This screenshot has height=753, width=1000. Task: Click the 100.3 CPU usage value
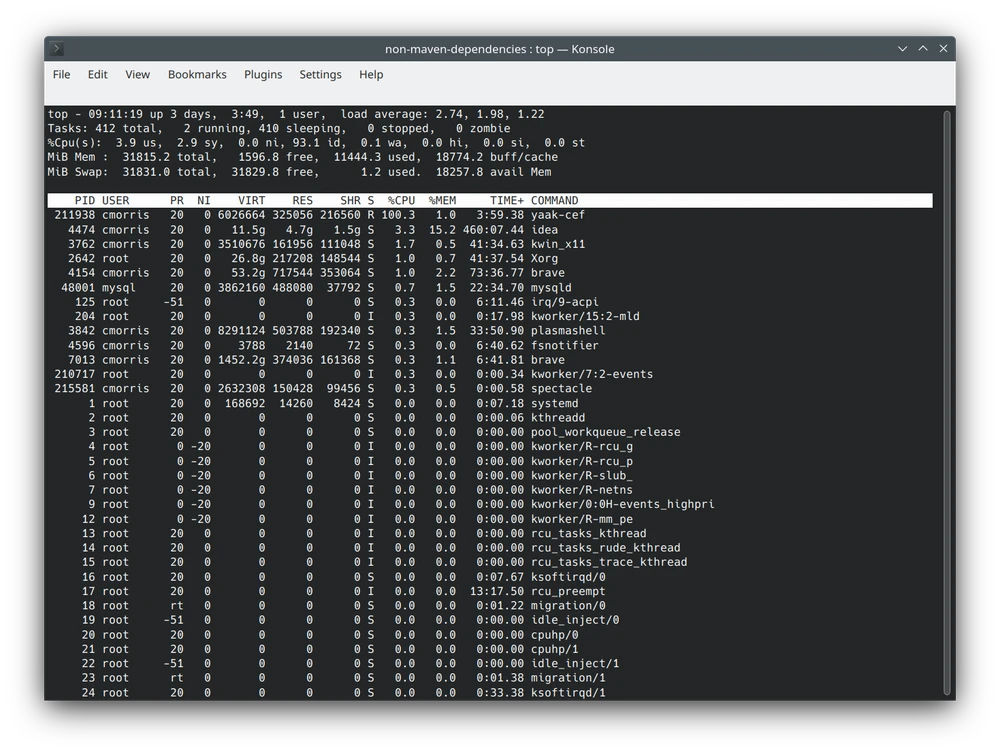(x=398, y=215)
